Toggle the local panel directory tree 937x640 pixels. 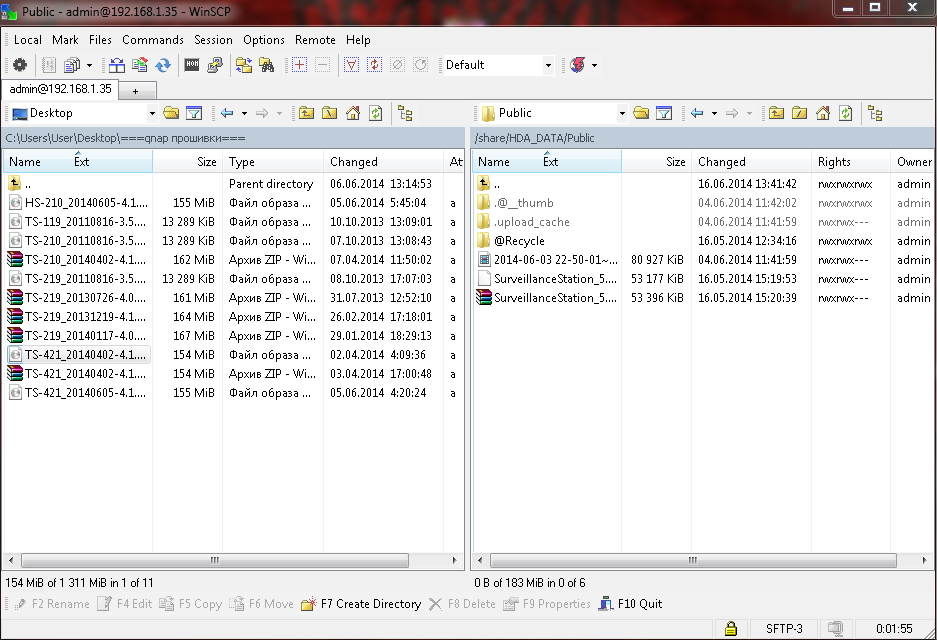tap(405, 113)
